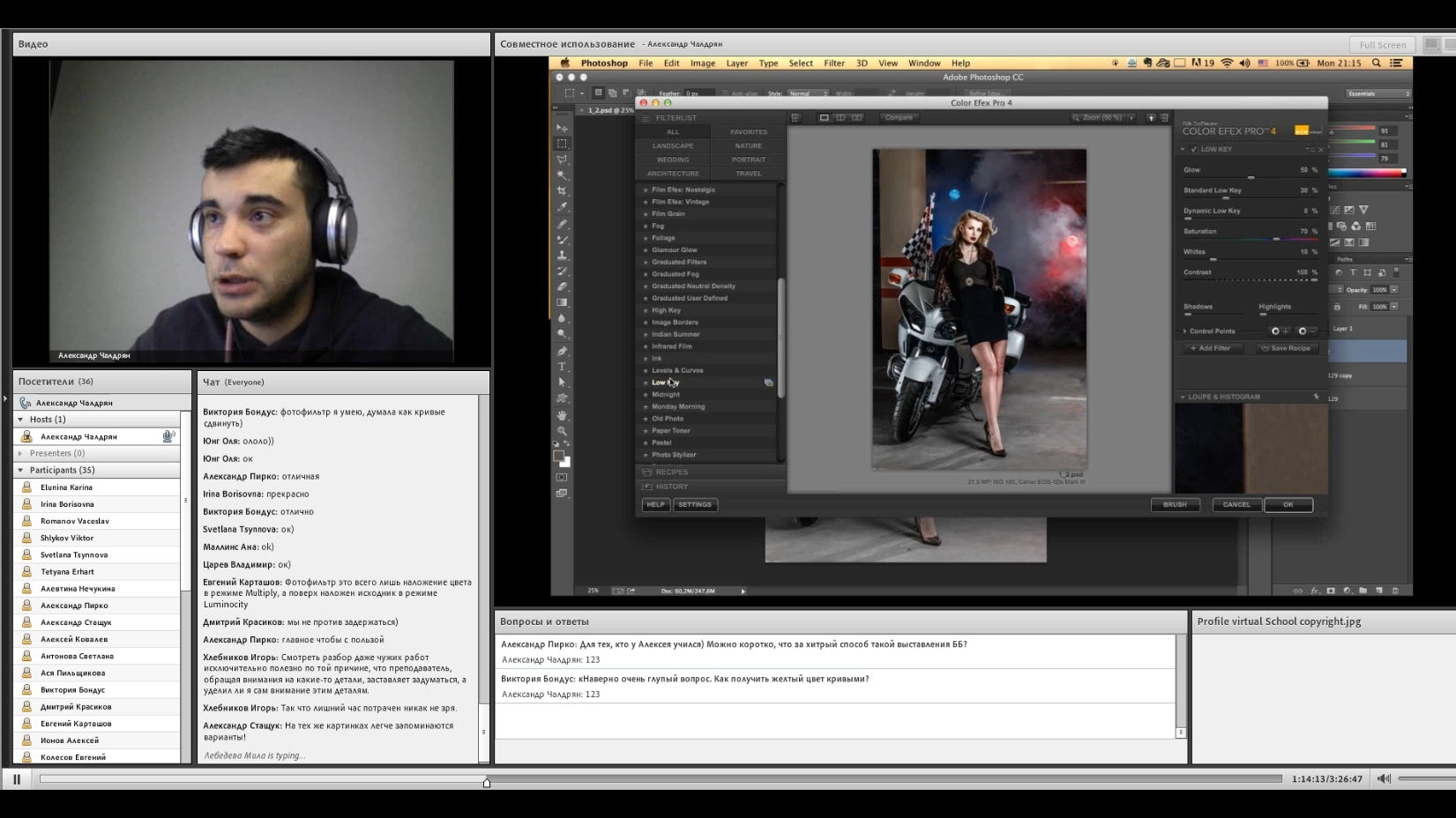Open the Essentials workspace dropdown
Viewport: 1456px width, 818px height.
tap(1378, 93)
